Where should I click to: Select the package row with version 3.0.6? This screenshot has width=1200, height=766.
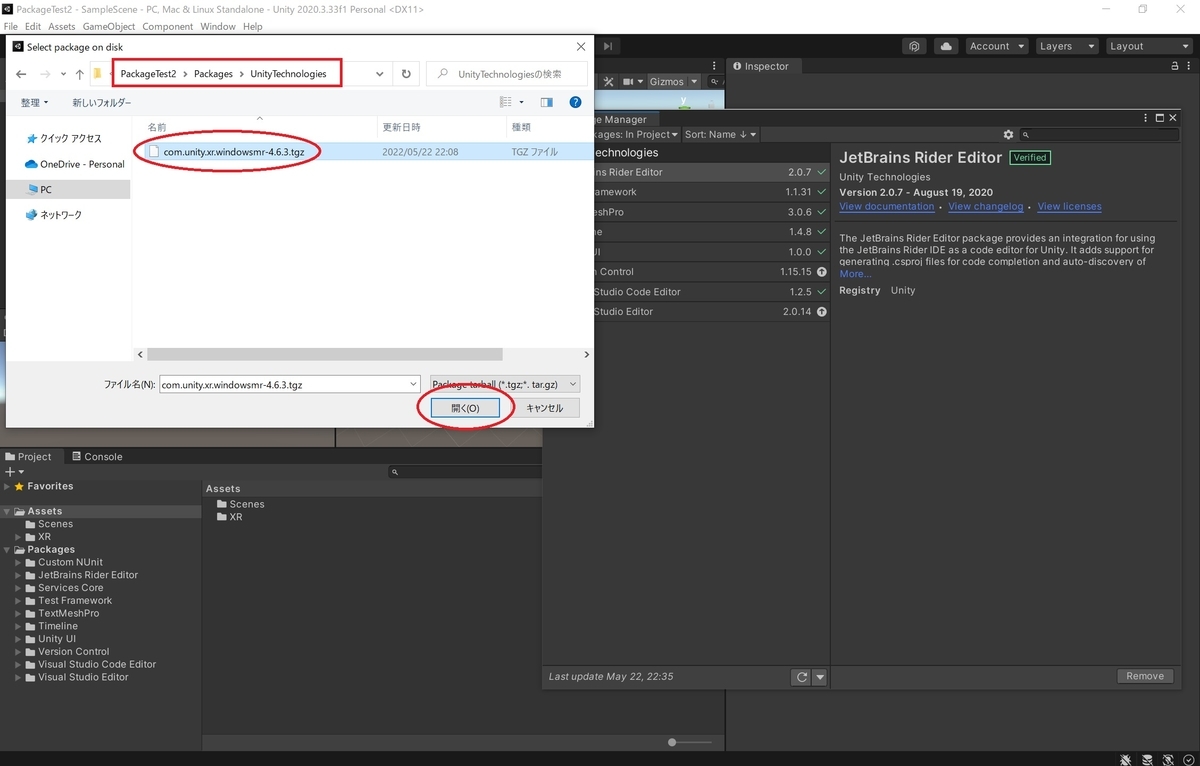click(687, 212)
